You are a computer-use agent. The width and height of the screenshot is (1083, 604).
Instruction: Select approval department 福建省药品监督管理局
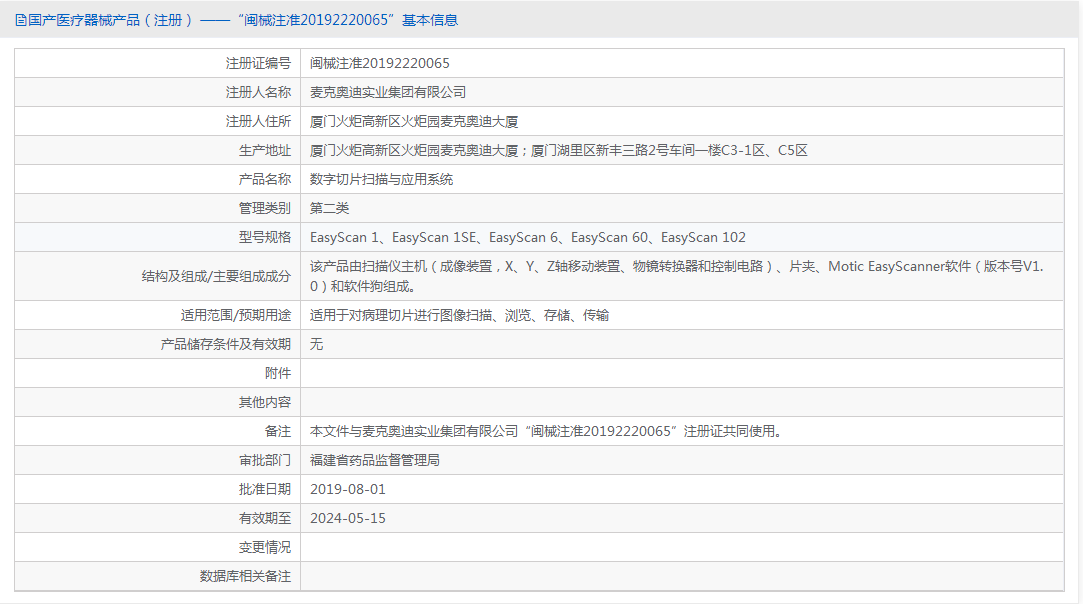[374, 461]
